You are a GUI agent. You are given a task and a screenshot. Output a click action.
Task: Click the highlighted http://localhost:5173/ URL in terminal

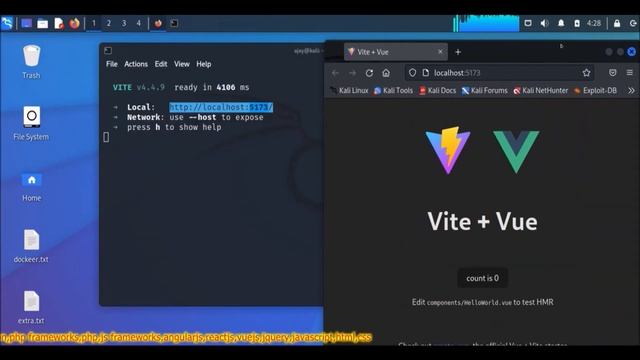point(221,107)
